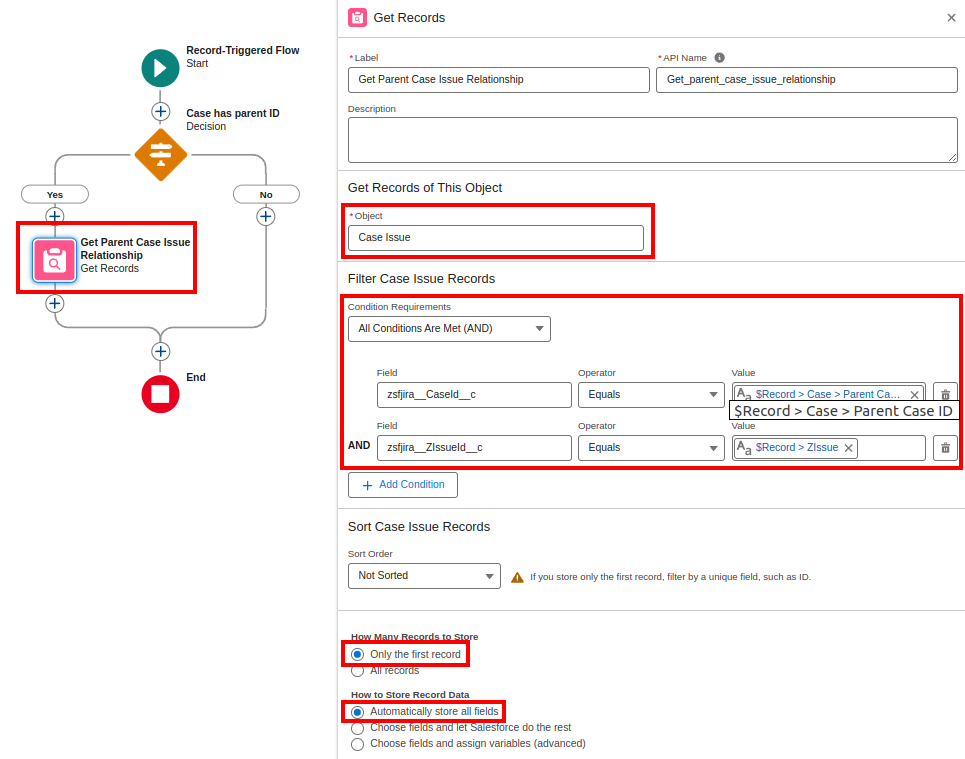
Task: Click the Add Condition button
Action: pos(403,485)
